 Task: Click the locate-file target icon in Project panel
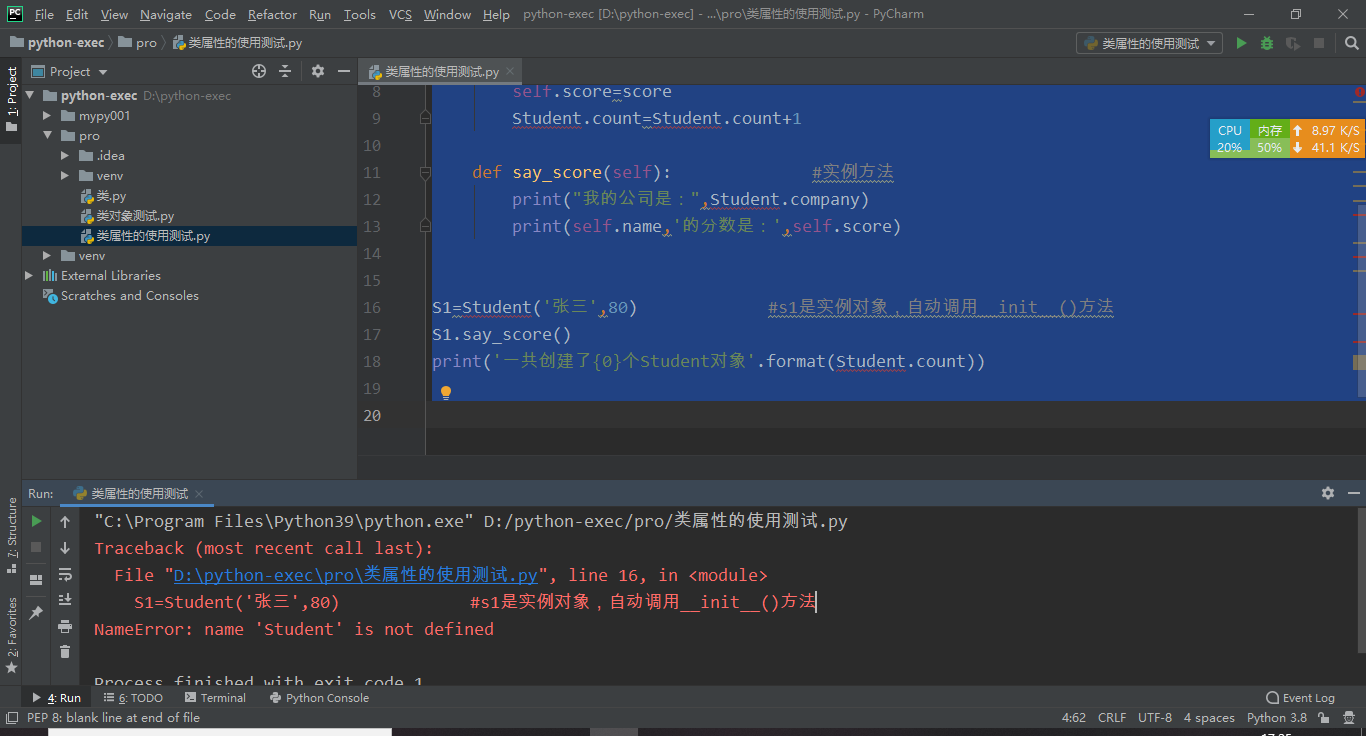point(259,71)
